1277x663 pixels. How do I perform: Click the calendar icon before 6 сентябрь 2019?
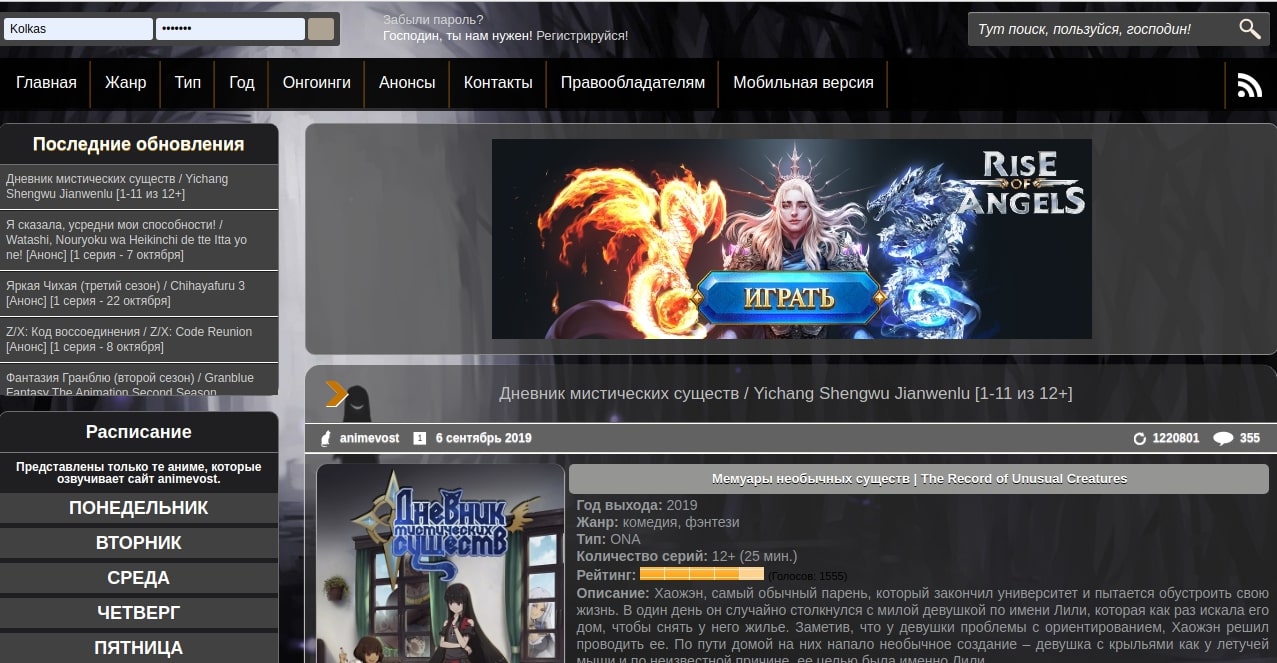click(420, 438)
